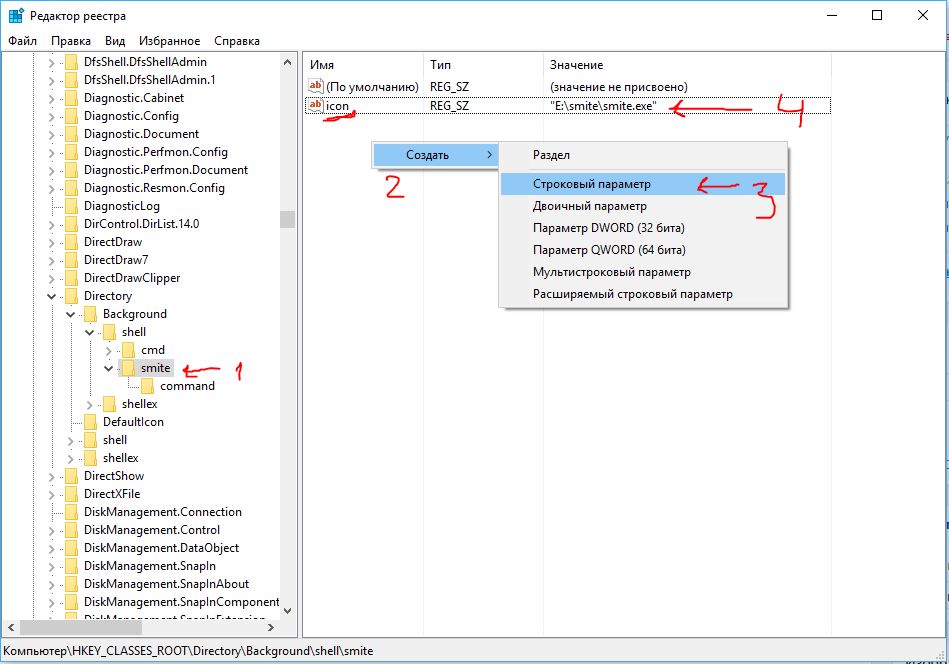This screenshot has width=949, height=664.
Task: Click the folder icon of DiskManagement.SnapIn key
Action: (x=71, y=565)
